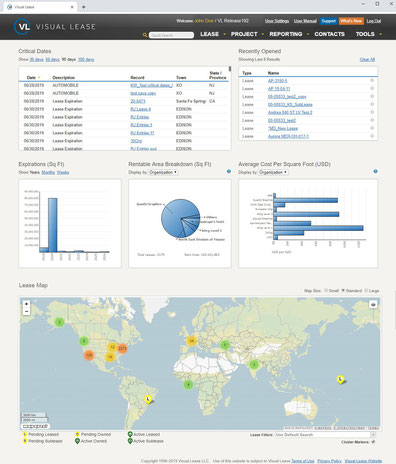Click Clear All in Recently Opened
The width and height of the screenshot is (396, 464).
(367, 59)
